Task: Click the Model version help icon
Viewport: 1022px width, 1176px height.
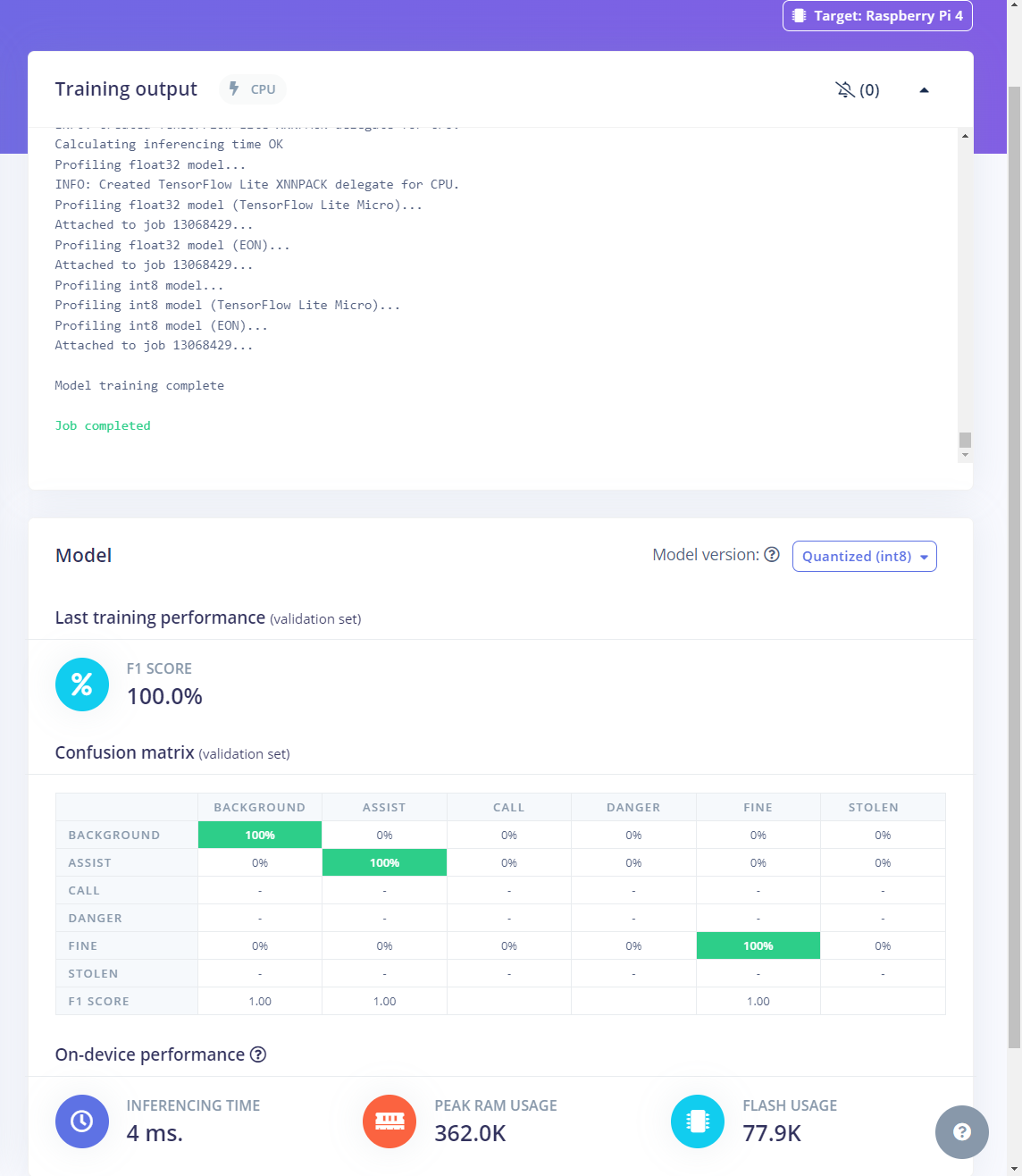Action: [x=772, y=555]
